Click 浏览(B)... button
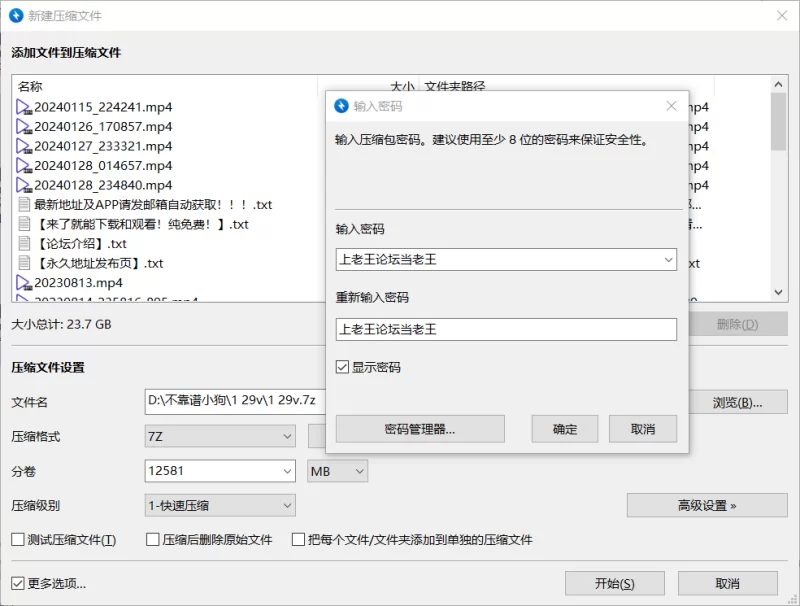800x606 pixels. click(x=738, y=402)
